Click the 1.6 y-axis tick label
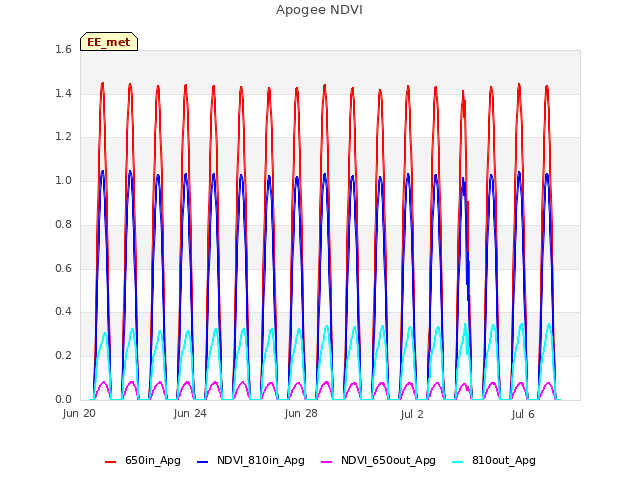 click(63, 49)
